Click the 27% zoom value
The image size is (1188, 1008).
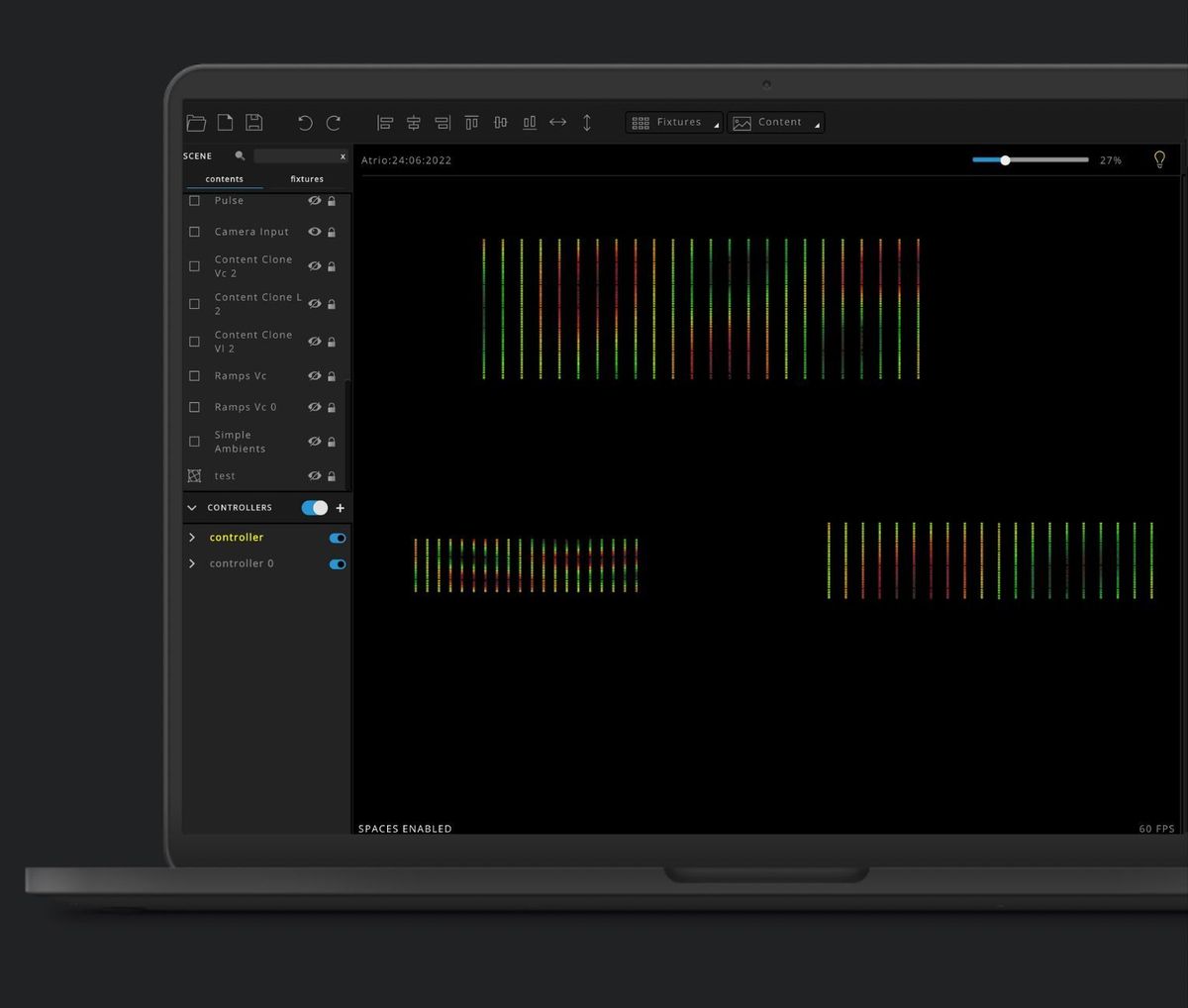tap(1111, 160)
